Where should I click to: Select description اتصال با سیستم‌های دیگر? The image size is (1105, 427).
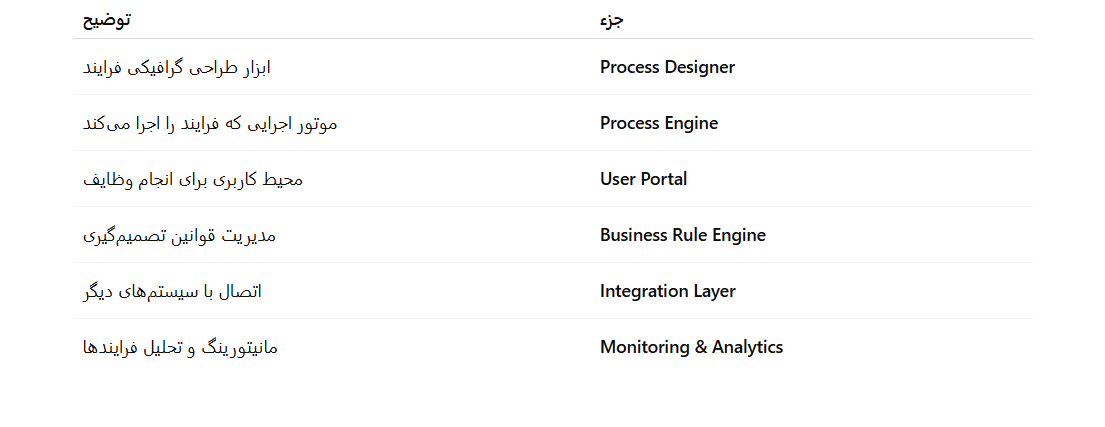click(172, 291)
